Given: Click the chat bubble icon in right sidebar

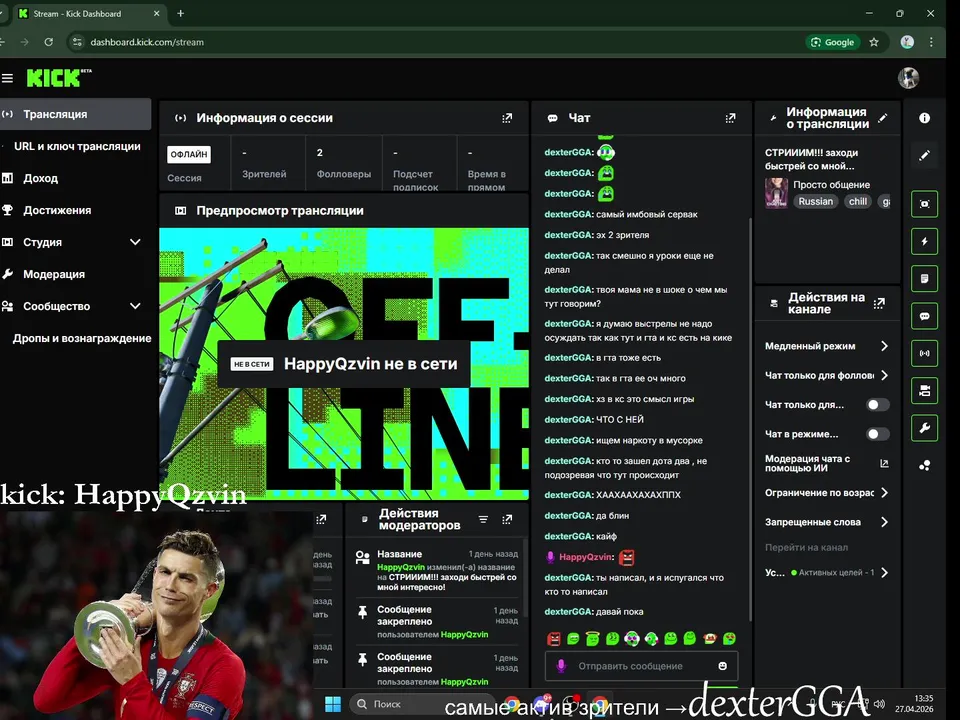Looking at the screenshot, I should click(924, 317).
